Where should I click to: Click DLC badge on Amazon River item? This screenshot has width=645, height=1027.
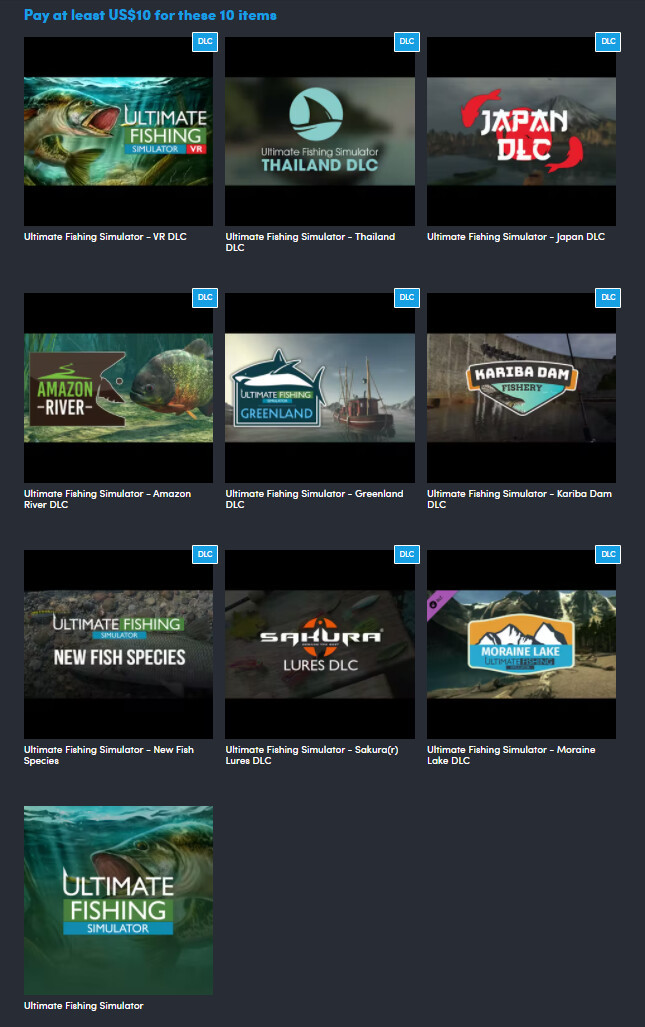(x=205, y=297)
